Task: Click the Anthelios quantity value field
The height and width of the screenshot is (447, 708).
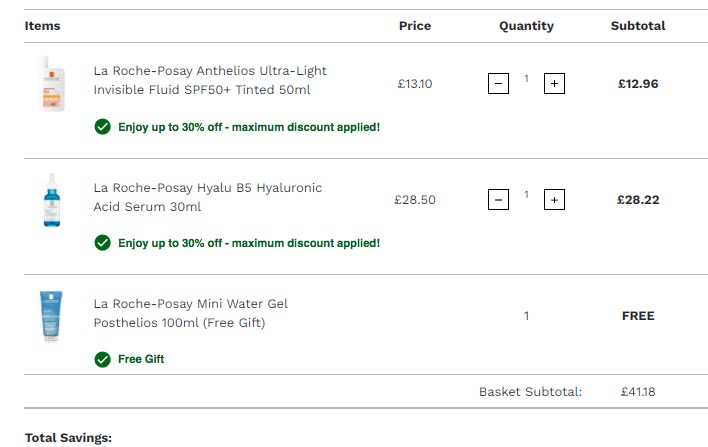Action: pos(526,79)
